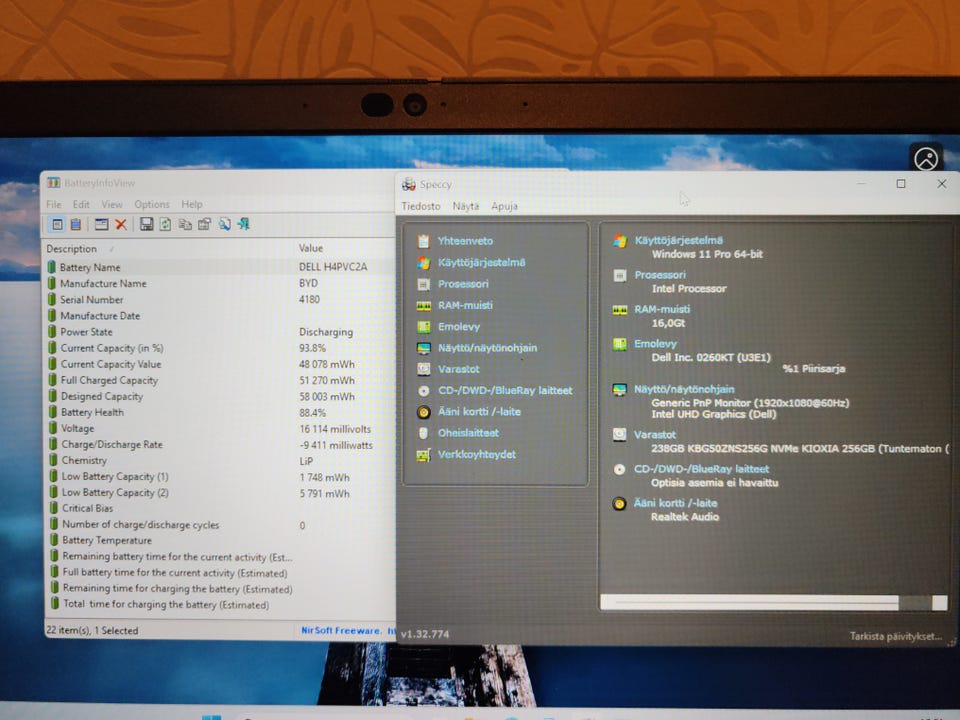Refresh battery data with the green arrows icon

coord(165,224)
